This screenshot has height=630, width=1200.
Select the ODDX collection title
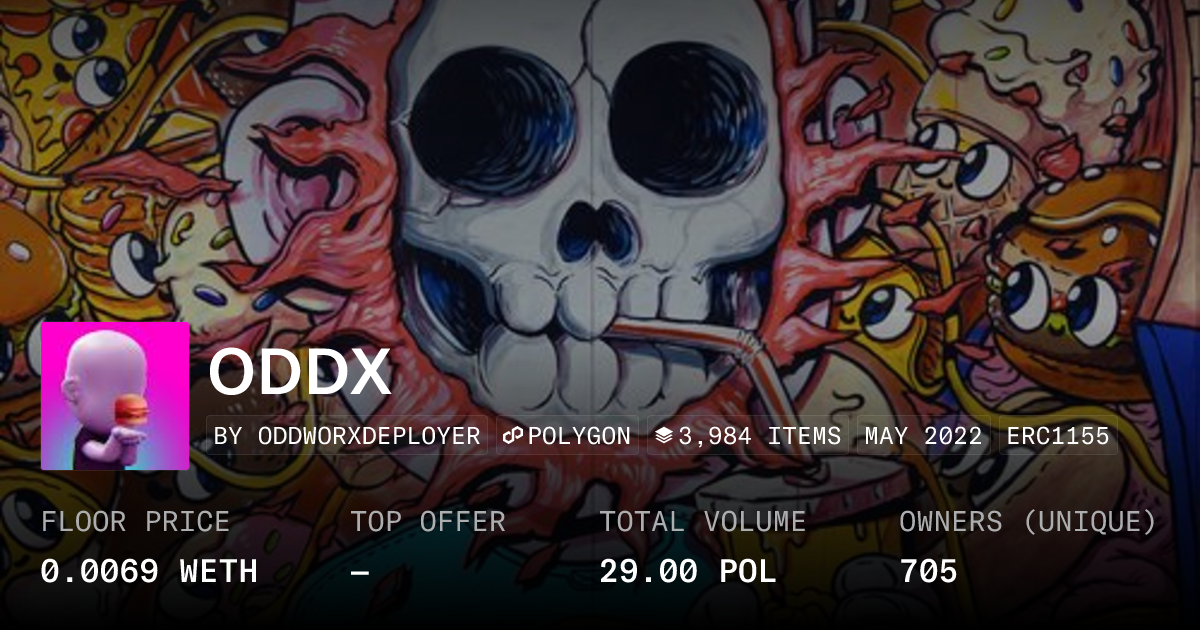click(x=300, y=372)
